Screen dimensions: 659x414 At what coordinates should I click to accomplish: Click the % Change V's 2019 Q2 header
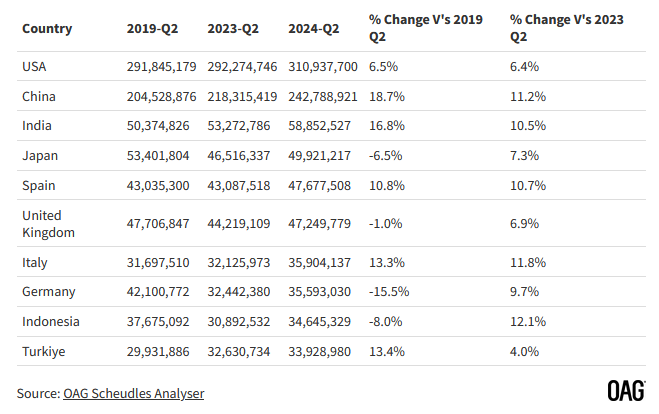pos(425,28)
